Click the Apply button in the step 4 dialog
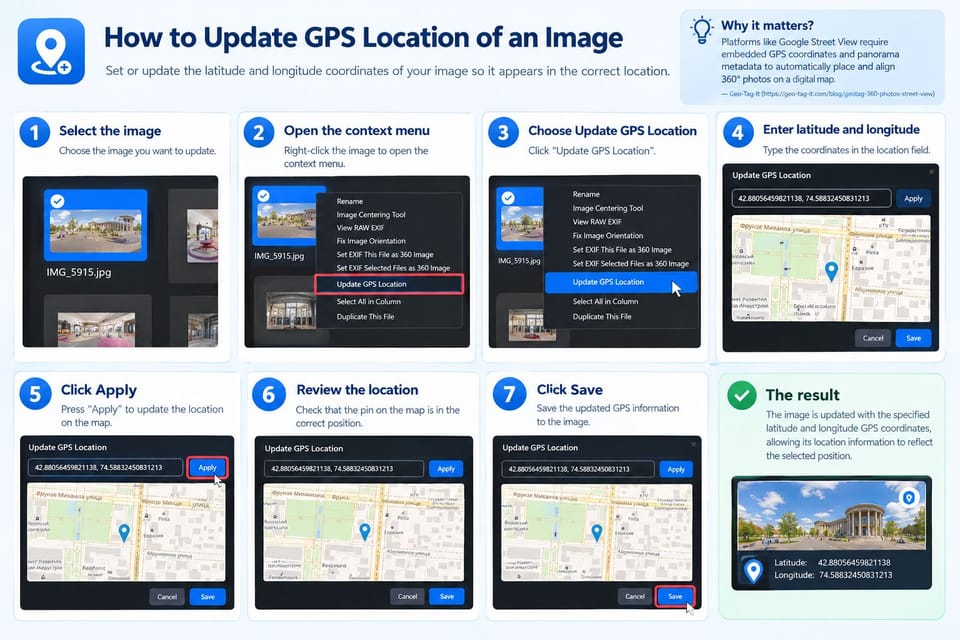The height and width of the screenshot is (640, 960). point(913,198)
